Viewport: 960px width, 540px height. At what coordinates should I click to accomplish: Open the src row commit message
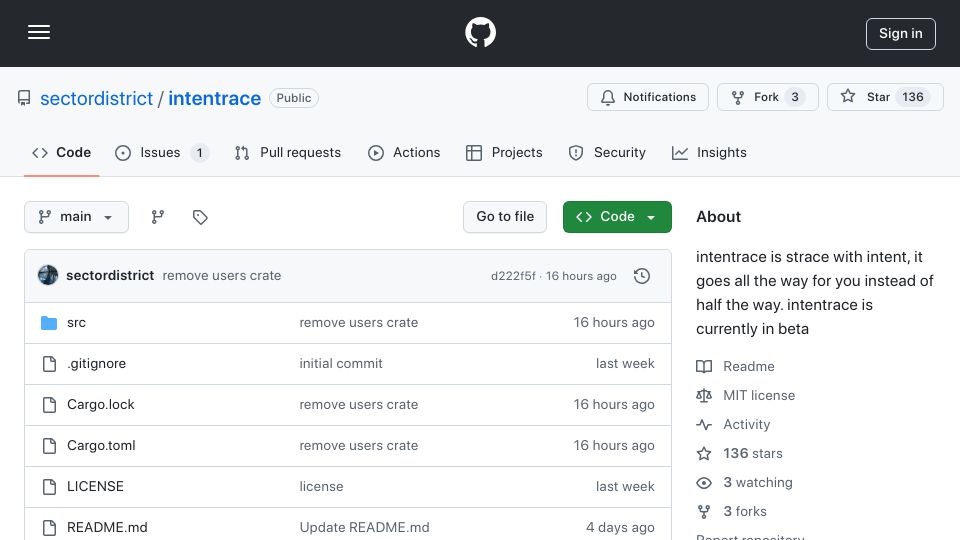coord(359,323)
